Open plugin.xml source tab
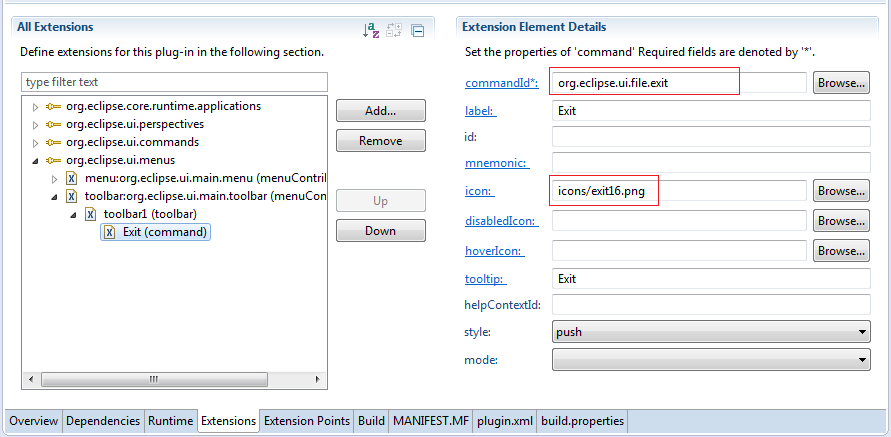891x437 pixels. [x=505, y=421]
